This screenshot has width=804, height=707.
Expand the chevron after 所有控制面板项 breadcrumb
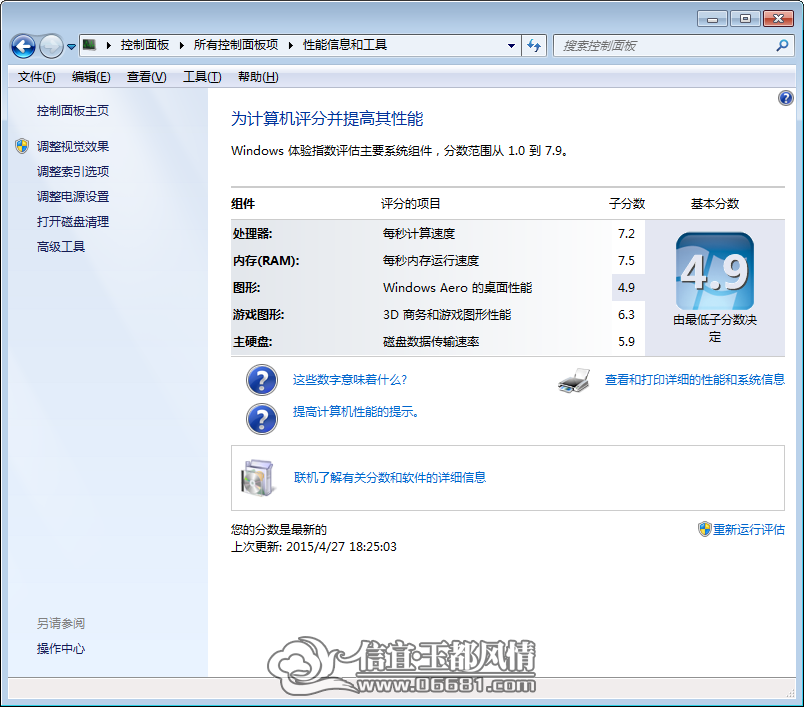291,45
